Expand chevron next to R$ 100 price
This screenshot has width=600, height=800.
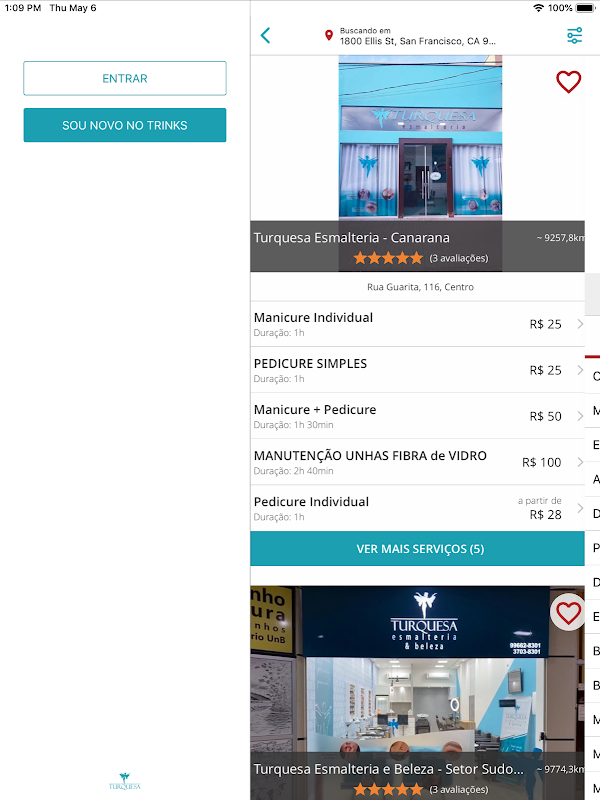point(580,462)
